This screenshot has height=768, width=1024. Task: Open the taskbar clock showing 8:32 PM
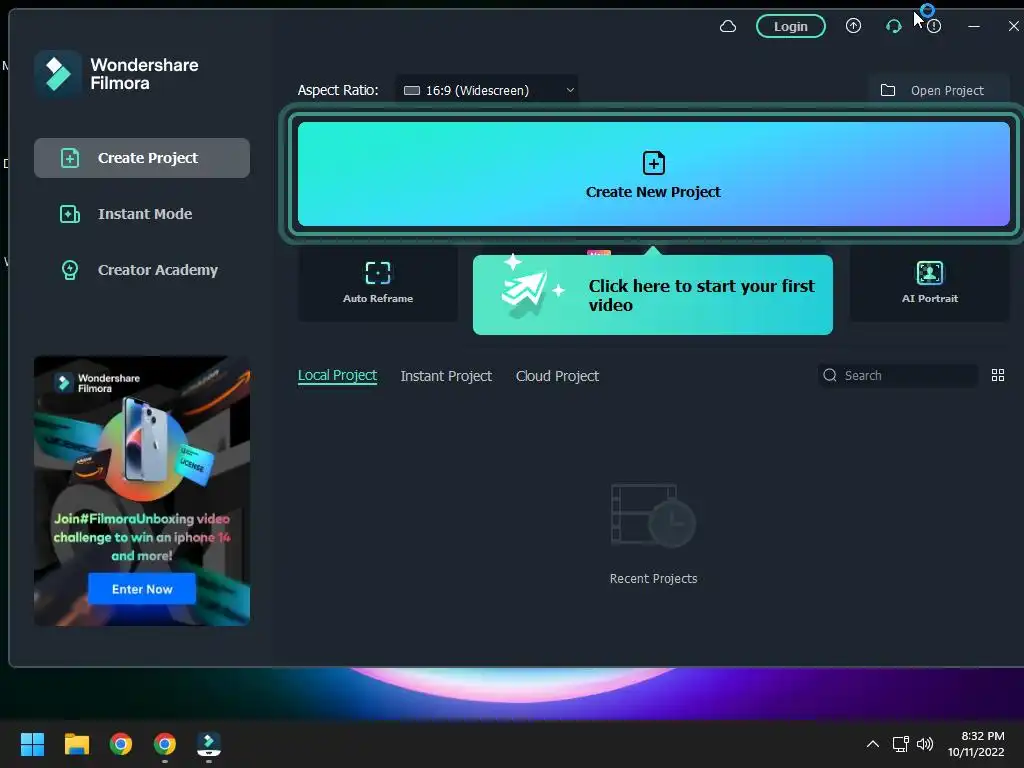tap(976, 744)
